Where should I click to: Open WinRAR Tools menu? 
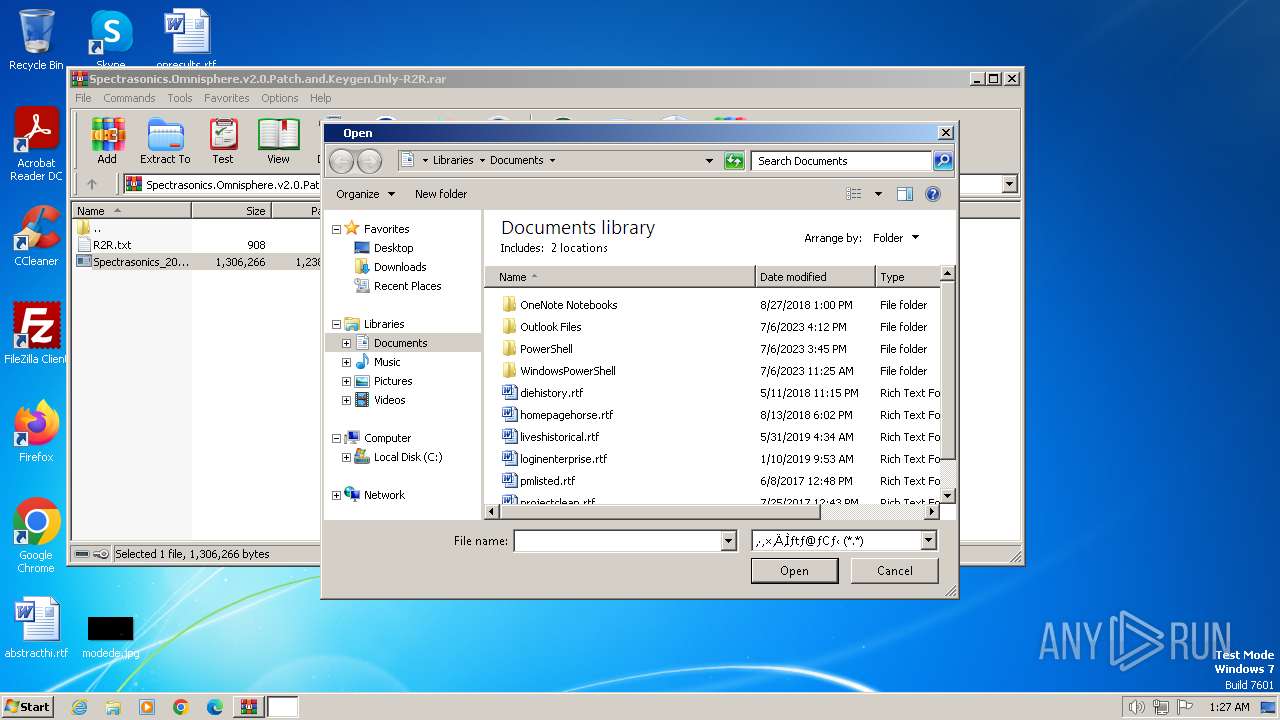[180, 98]
